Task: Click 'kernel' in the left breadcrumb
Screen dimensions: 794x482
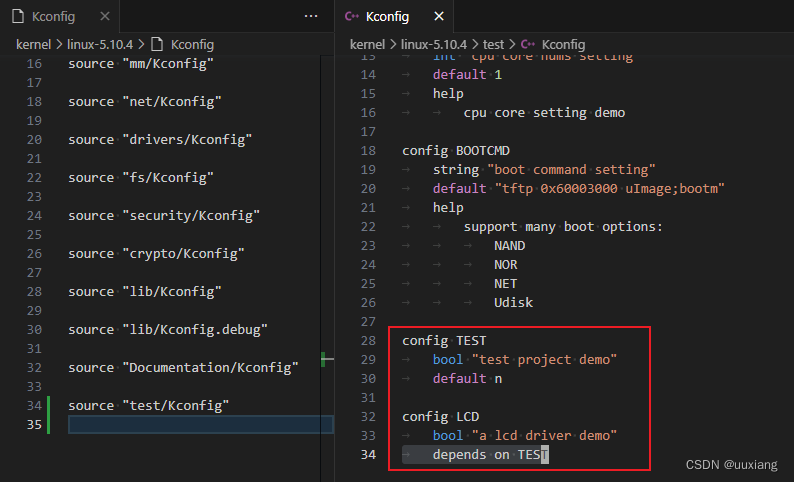Action: [33, 45]
